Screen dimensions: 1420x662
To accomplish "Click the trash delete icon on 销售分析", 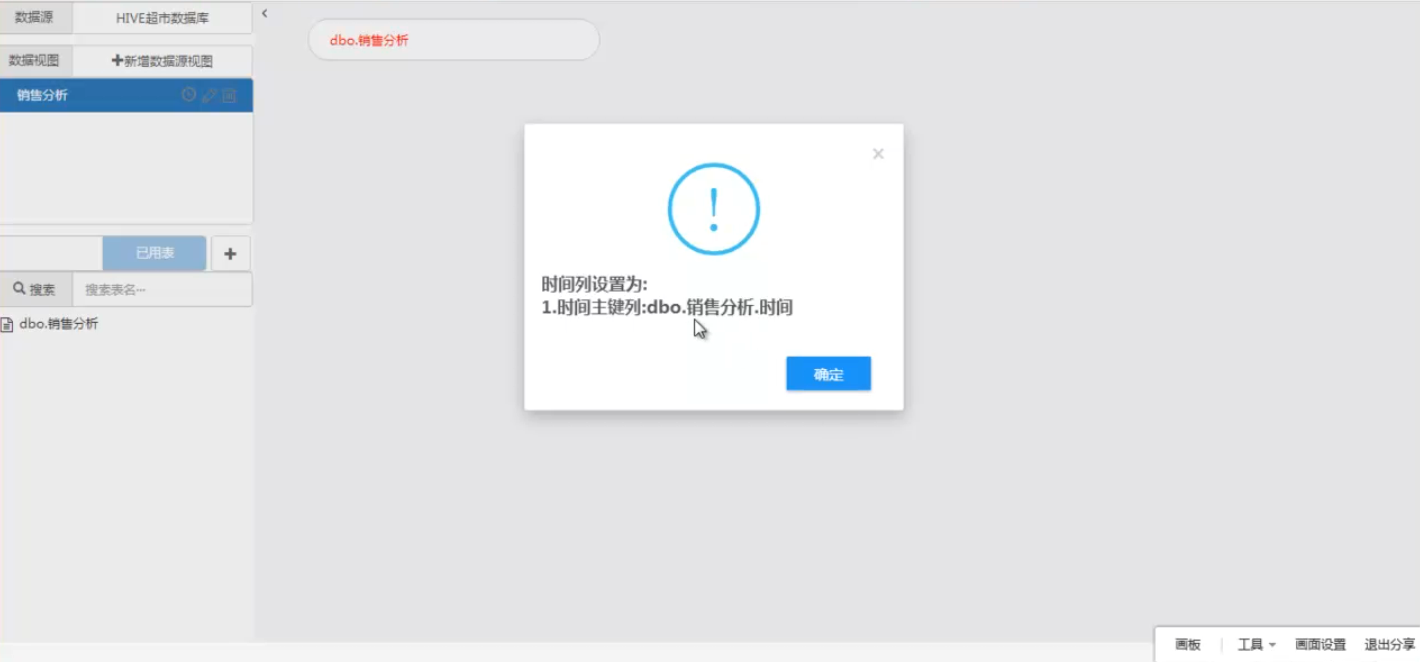I will tap(229, 95).
